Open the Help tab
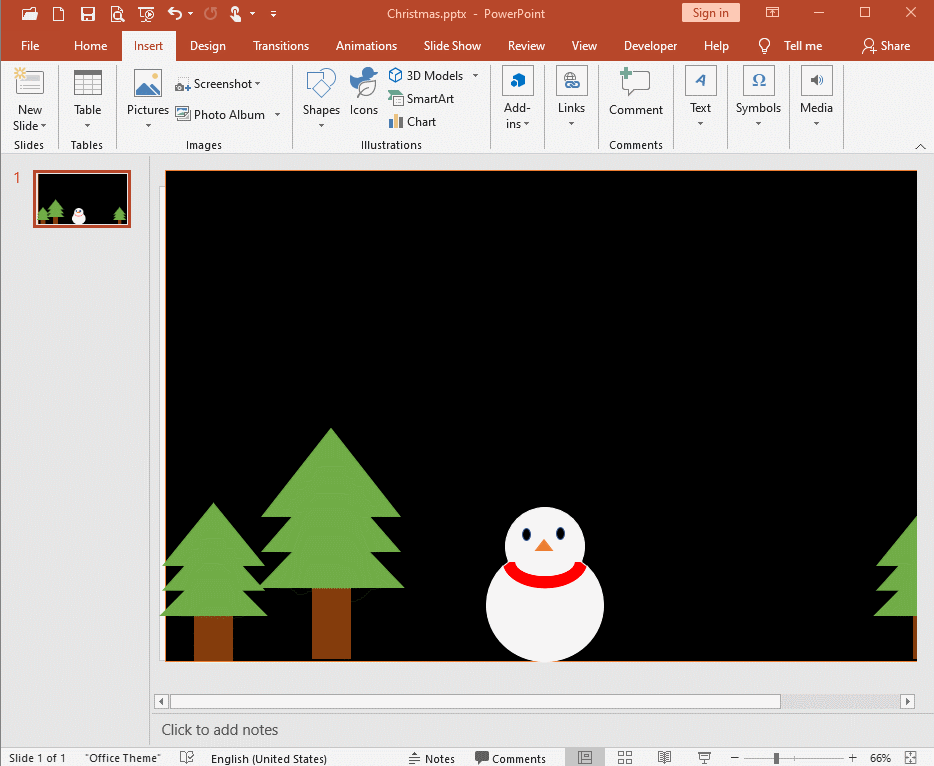Image resolution: width=934 pixels, height=766 pixels. 716,46
